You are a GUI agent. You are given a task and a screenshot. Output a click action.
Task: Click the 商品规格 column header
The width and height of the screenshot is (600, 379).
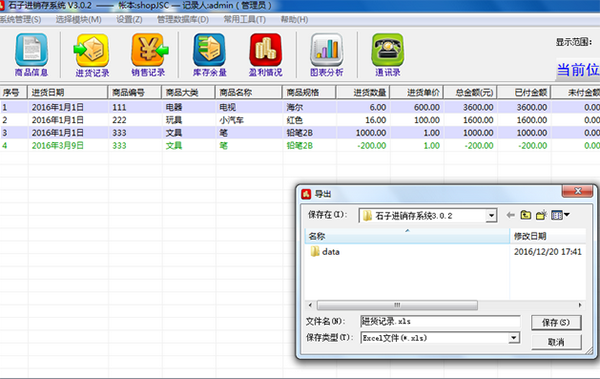click(x=310, y=92)
